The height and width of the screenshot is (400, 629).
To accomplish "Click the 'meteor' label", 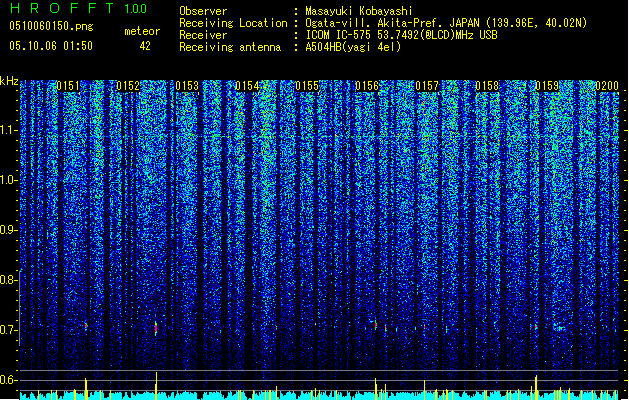I will click(142, 31).
